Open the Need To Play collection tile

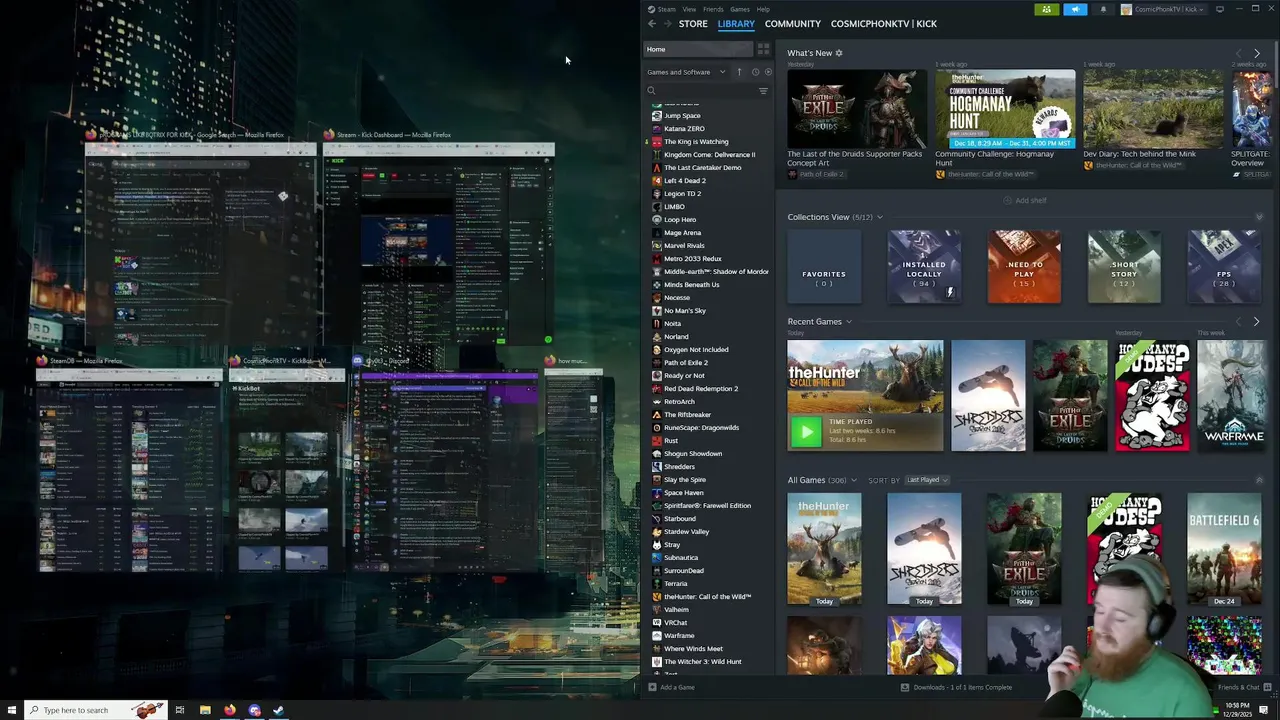1024,266
